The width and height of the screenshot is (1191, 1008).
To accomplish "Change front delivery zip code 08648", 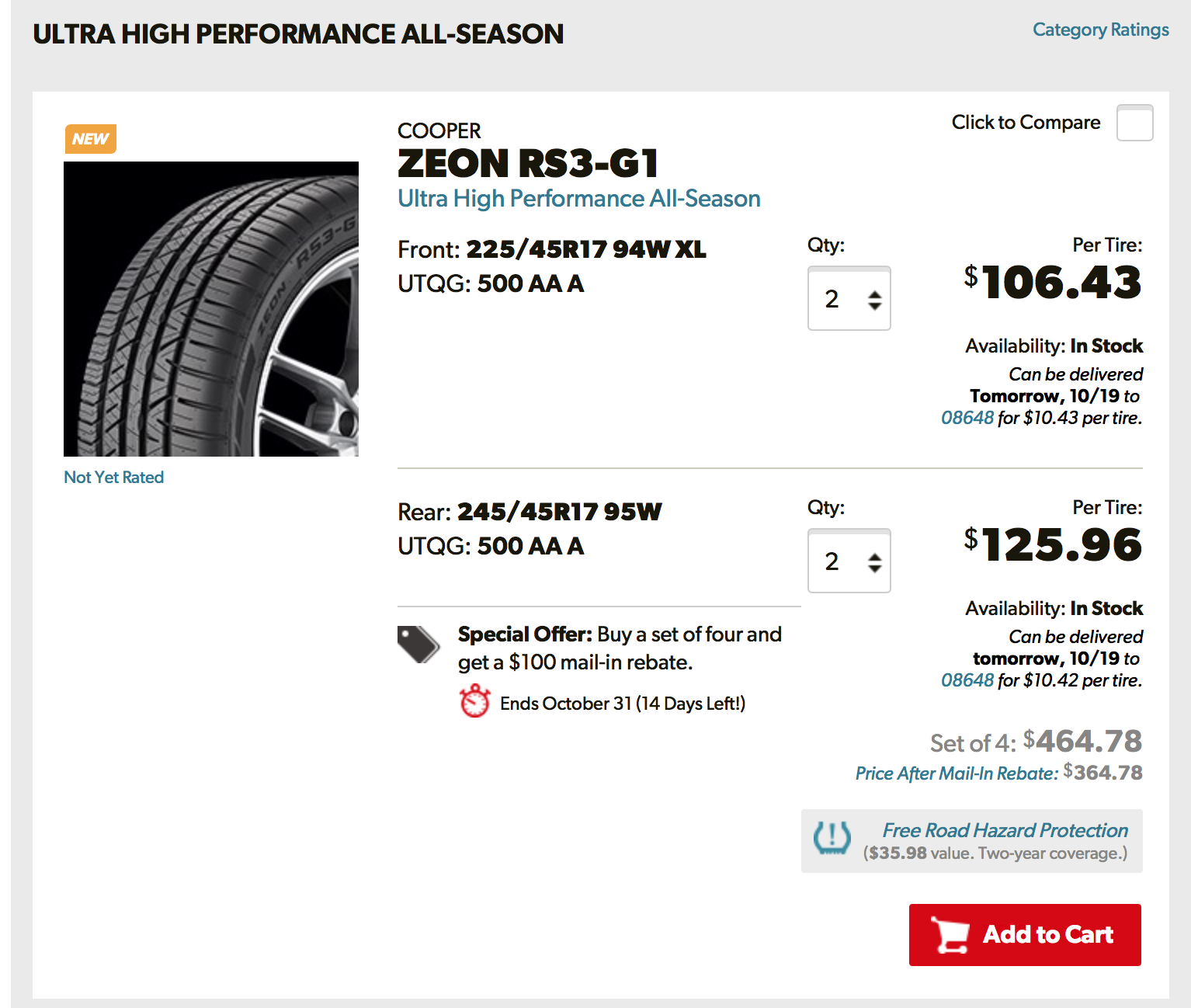I will pyautogui.click(x=967, y=418).
